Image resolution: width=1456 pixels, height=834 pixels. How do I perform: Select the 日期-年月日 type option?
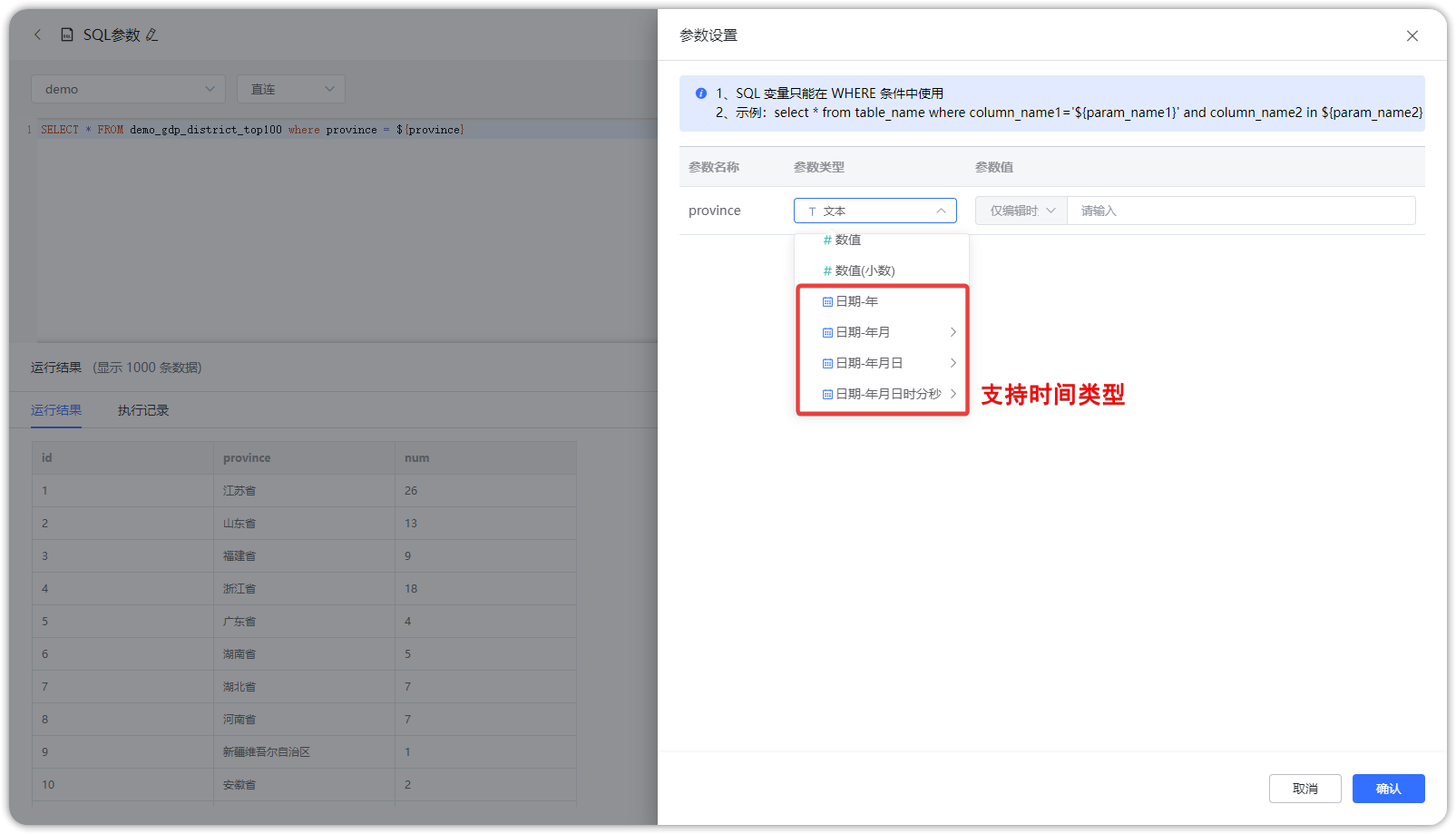coord(882,363)
